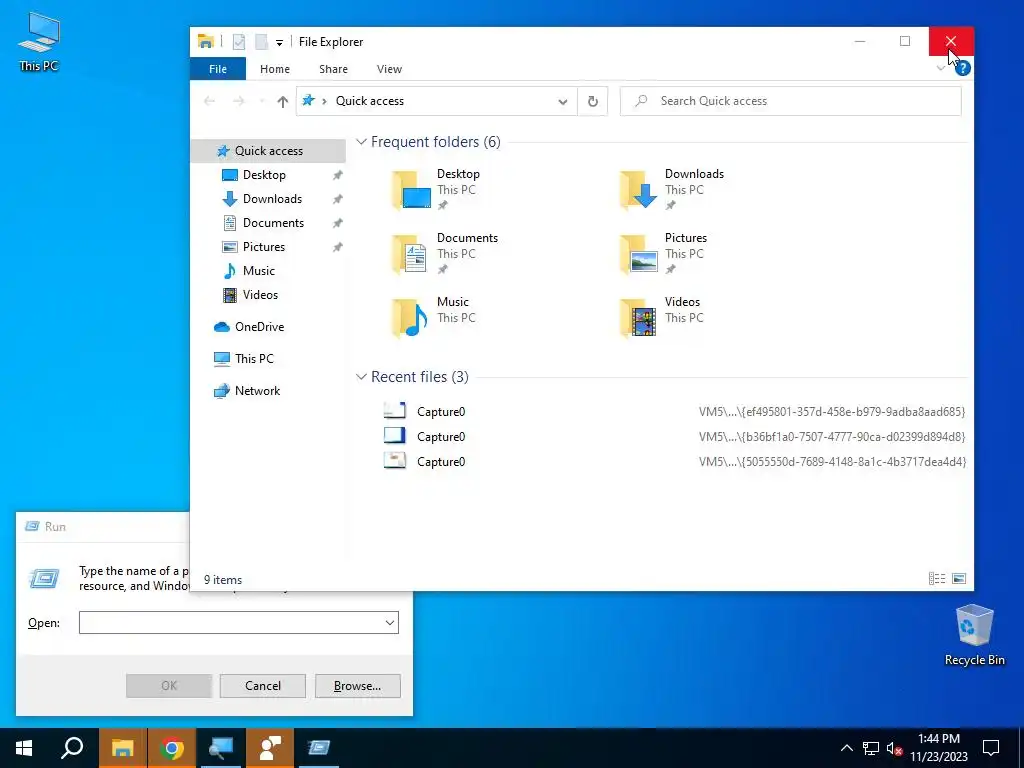Switch to Details view icon in status bar
Screen dimensions: 1024x768
(x=936, y=579)
